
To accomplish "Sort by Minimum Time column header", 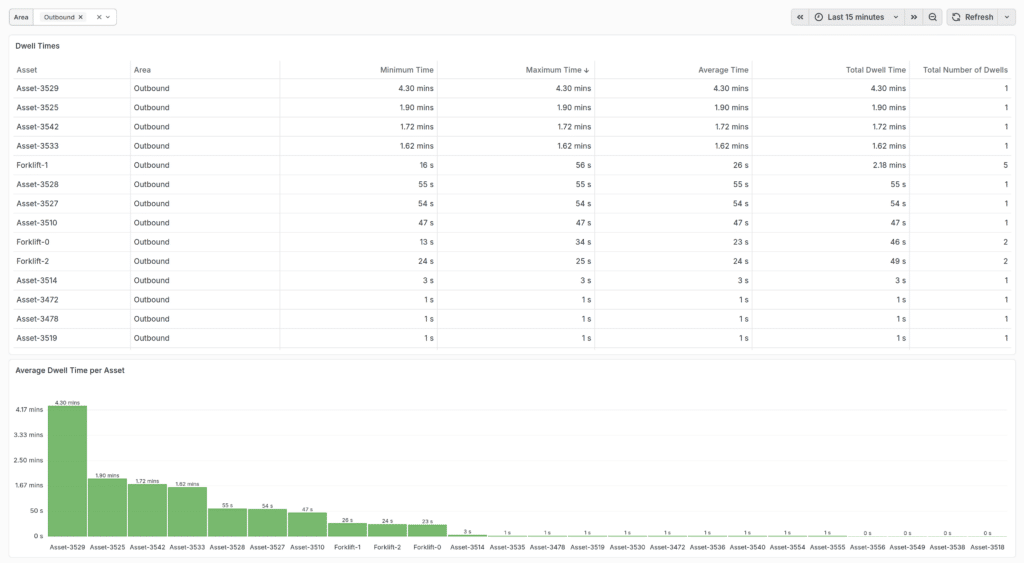I will click(x=406, y=70).
